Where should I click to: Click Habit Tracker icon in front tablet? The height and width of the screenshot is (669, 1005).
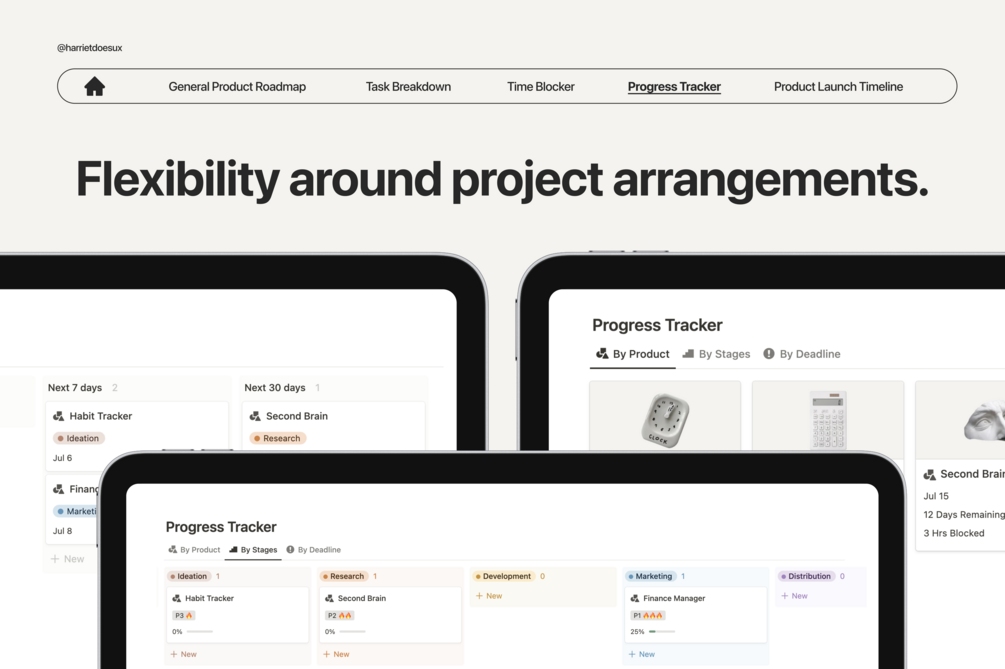[176, 599]
